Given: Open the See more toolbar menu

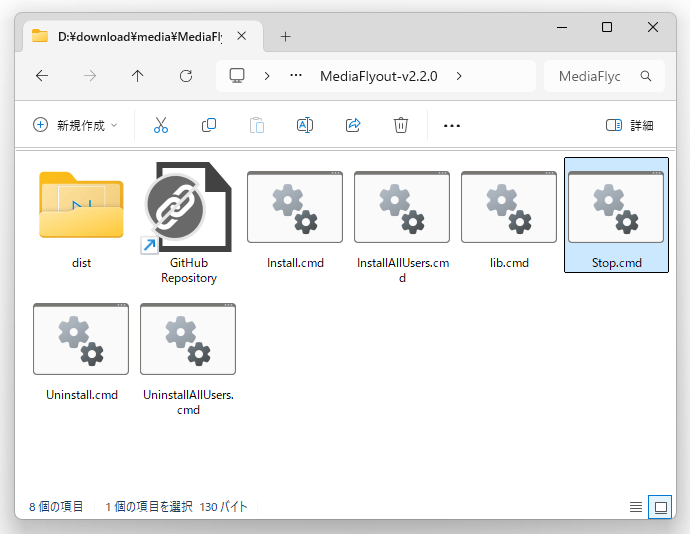Looking at the screenshot, I should [451, 125].
